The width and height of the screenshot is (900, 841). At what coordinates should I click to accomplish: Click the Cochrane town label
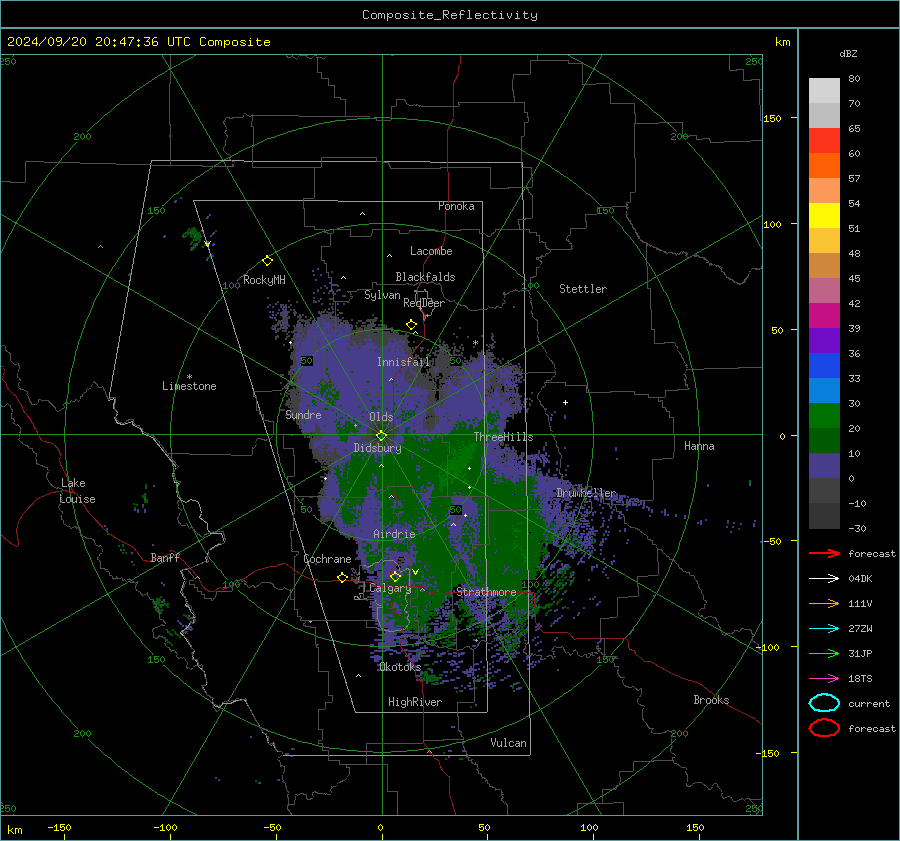(327, 559)
